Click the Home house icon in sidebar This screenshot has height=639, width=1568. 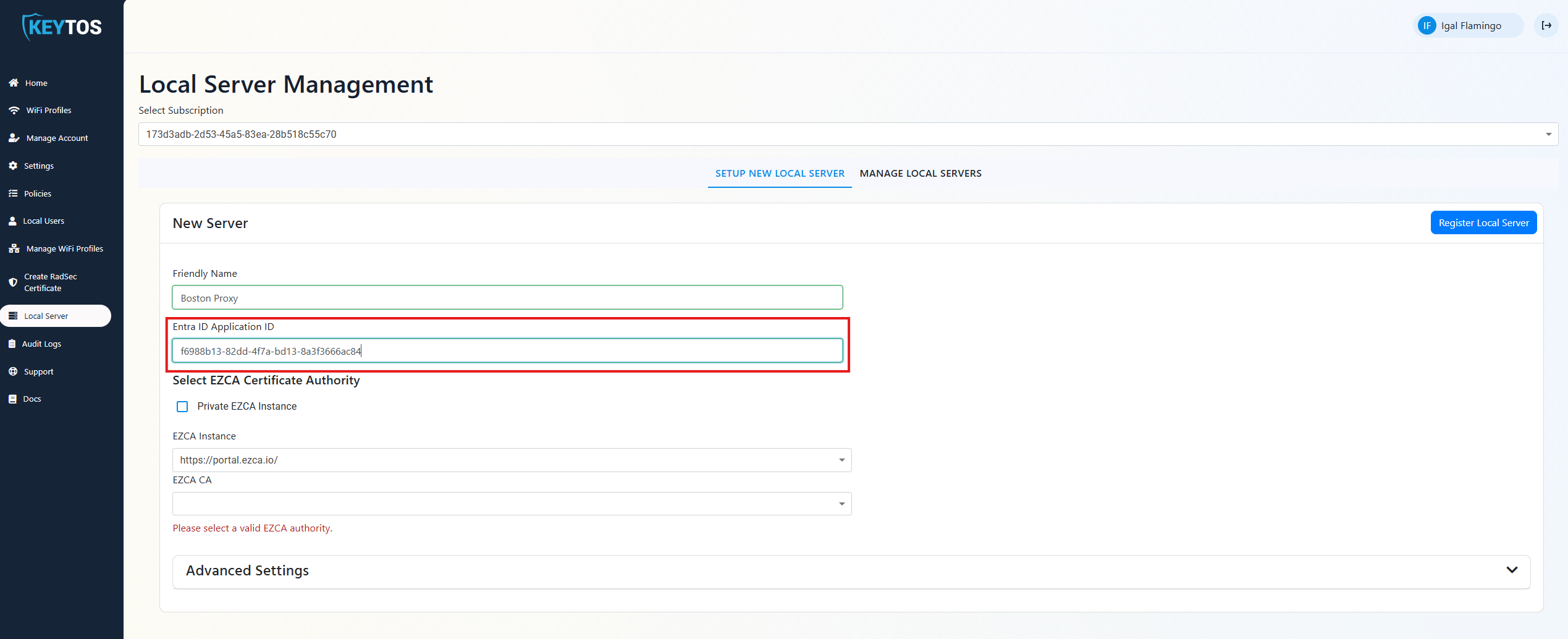point(14,83)
